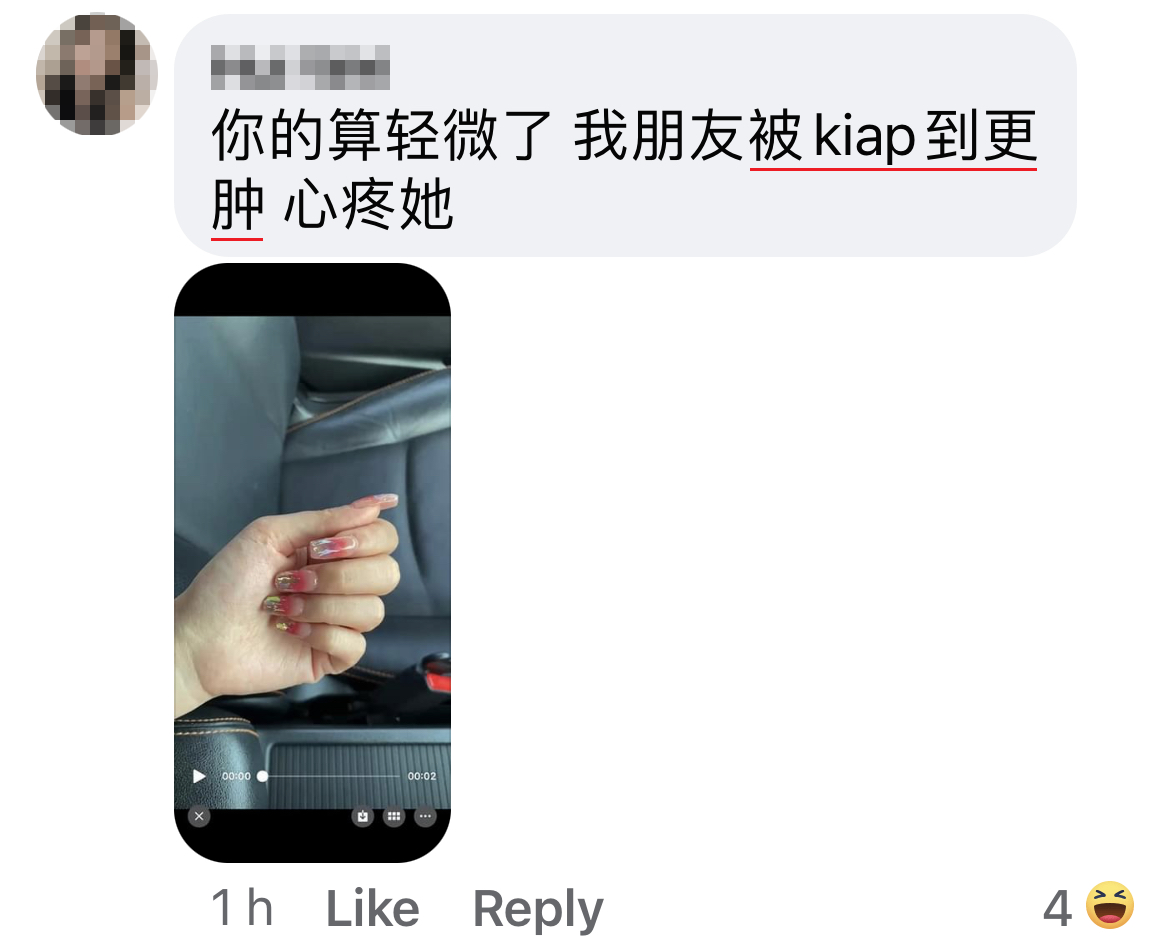The width and height of the screenshot is (1170, 951).
Task: Open the 1 h timestamp link
Action: (x=243, y=908)
